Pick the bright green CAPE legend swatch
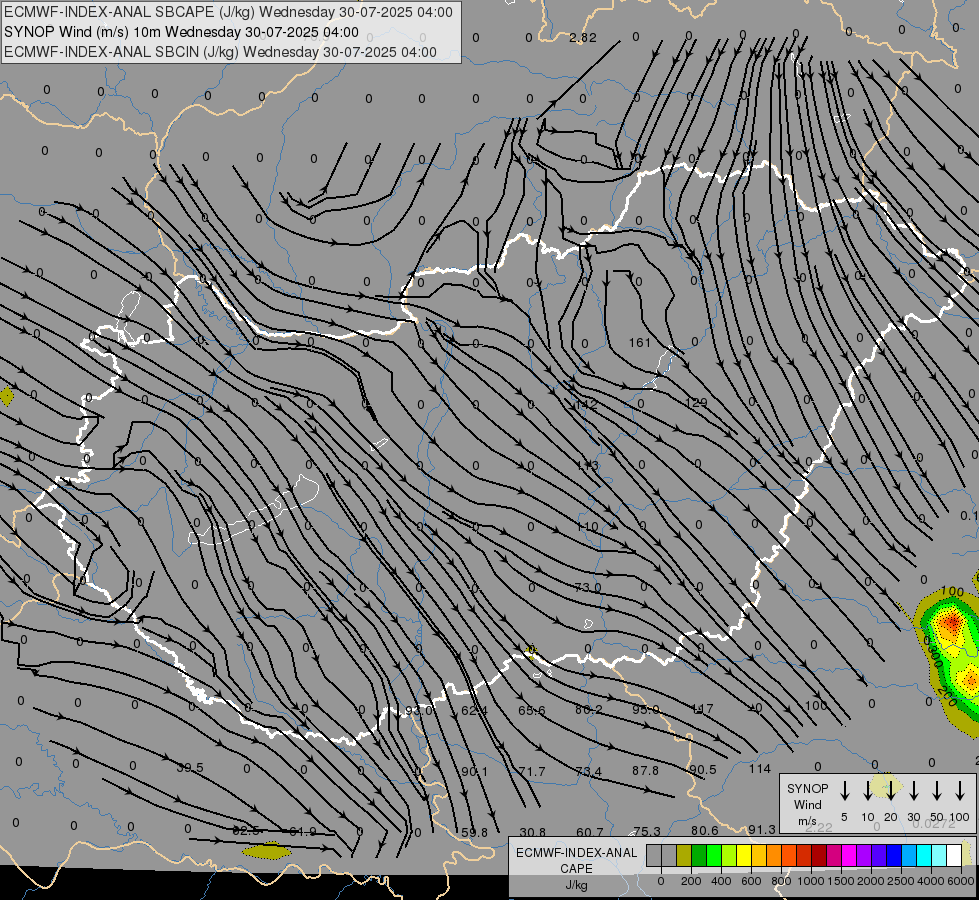 [714, 855]
